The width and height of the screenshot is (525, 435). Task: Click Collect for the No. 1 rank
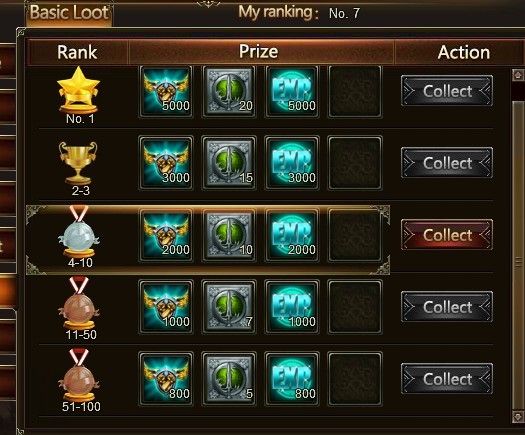tap(447, 91)
